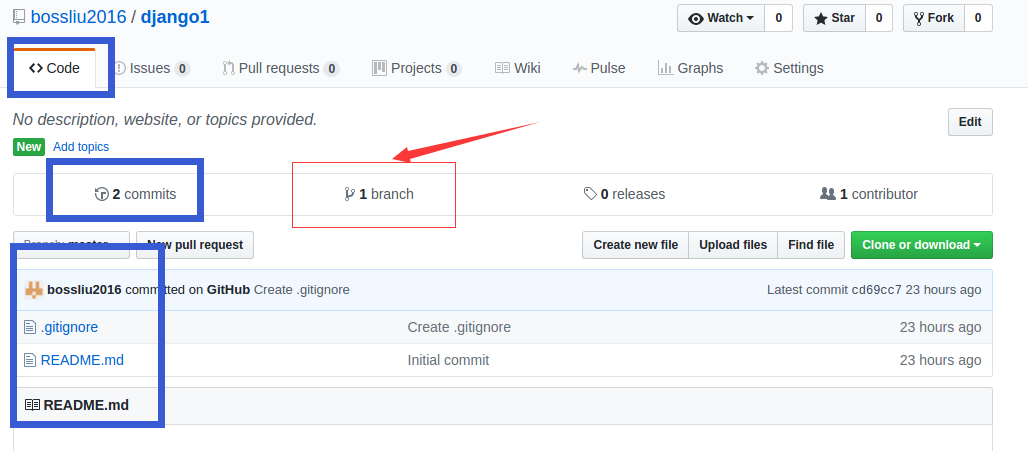The image size is (1028, 451).
Task: Expand the Clone or download menu
Action: pyautogui.click(x=921, y=245)
